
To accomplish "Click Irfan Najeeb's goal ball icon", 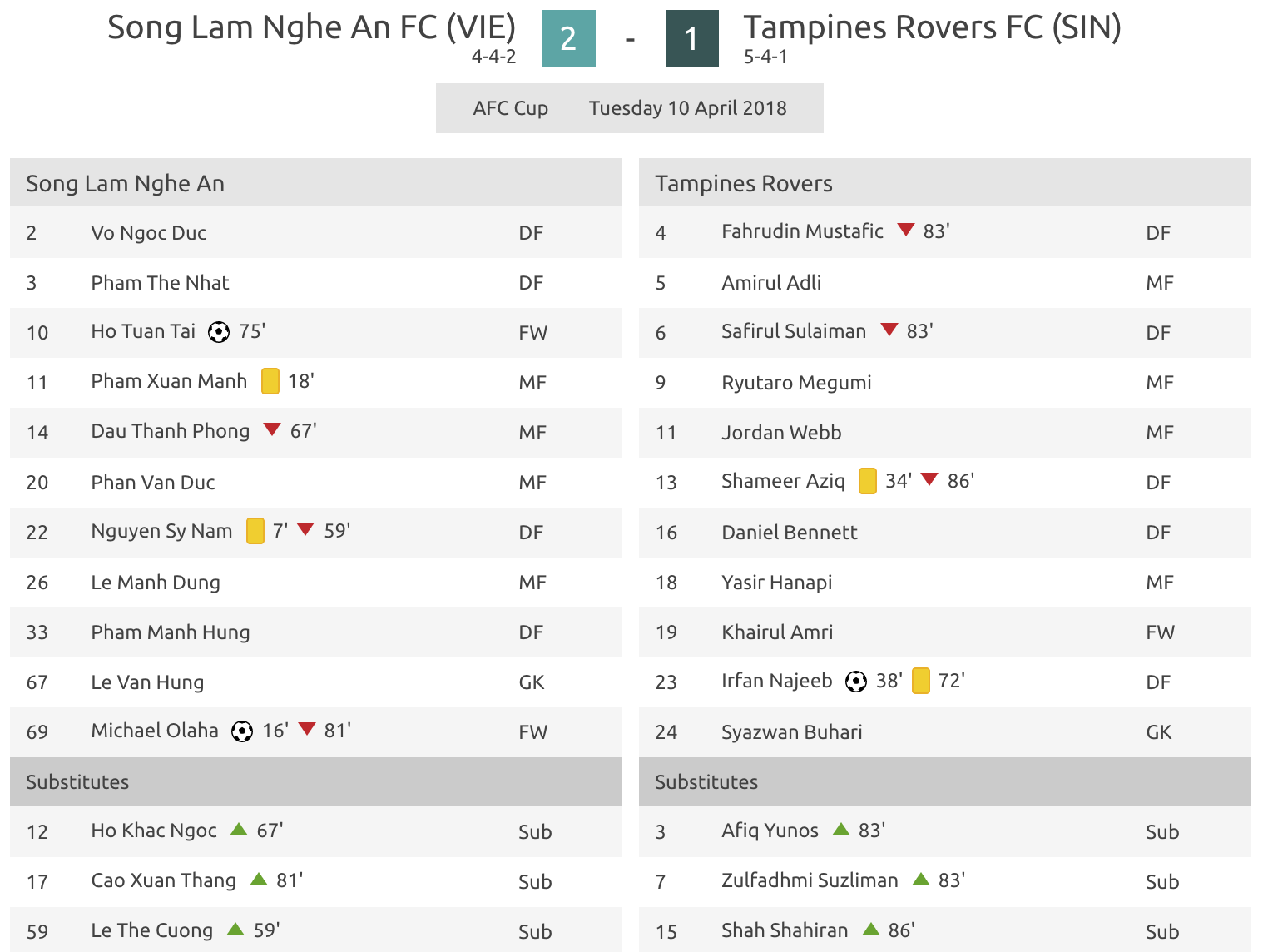I will tap(856, 682).
